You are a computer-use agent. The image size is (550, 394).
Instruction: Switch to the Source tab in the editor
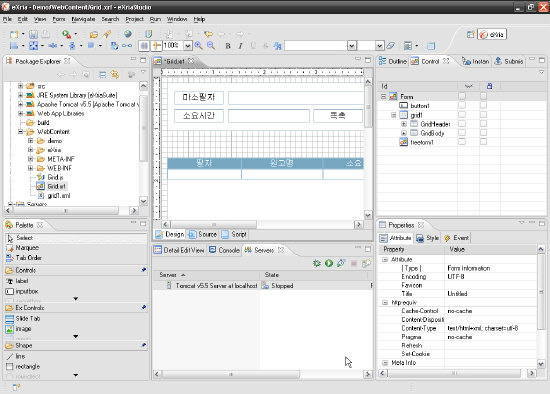pyautogui.click(x=203, y=234)
